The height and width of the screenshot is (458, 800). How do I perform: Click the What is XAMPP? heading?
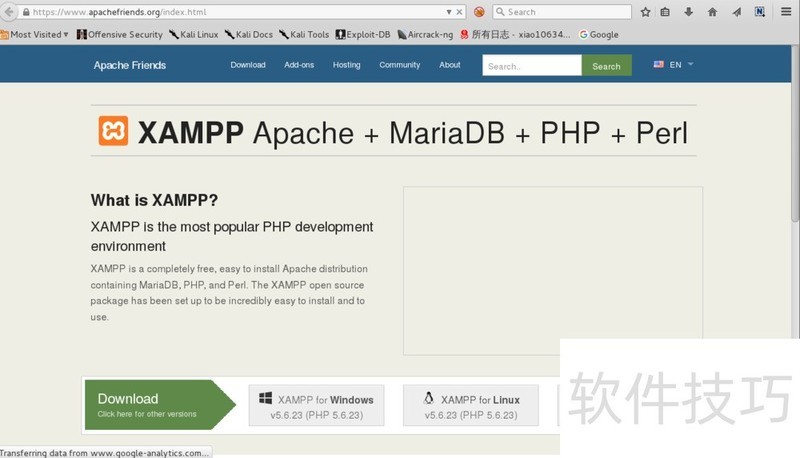coord(154,200)
